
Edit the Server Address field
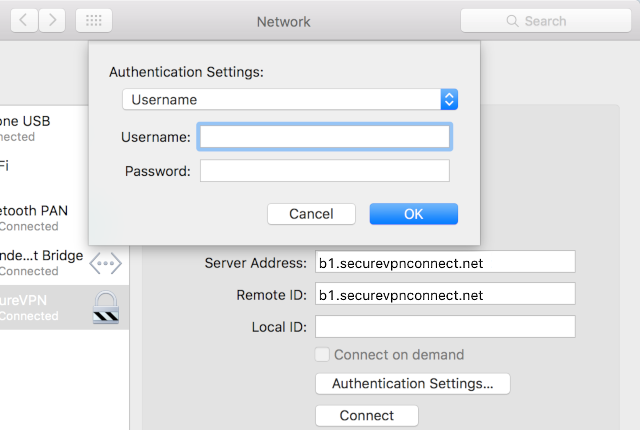pyautogui.click(x=445, y=262)
